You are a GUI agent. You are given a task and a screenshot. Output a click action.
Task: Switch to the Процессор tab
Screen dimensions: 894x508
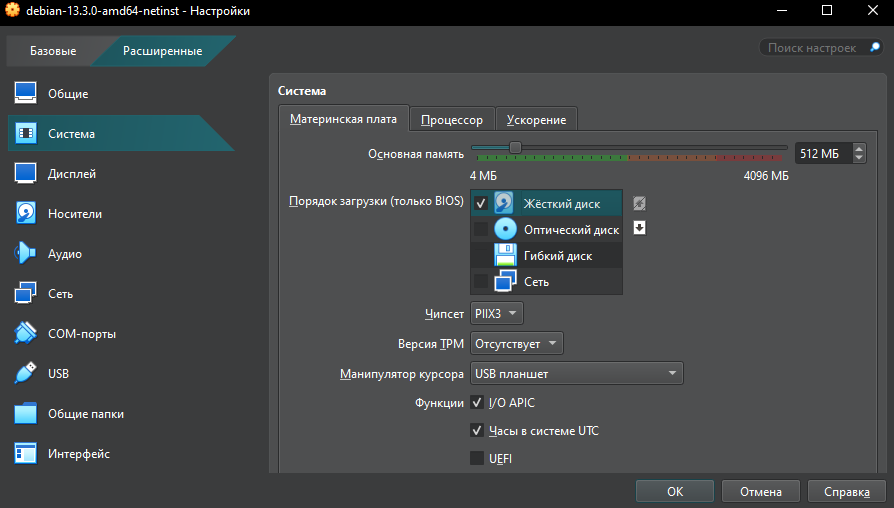[x=452, y=120]
